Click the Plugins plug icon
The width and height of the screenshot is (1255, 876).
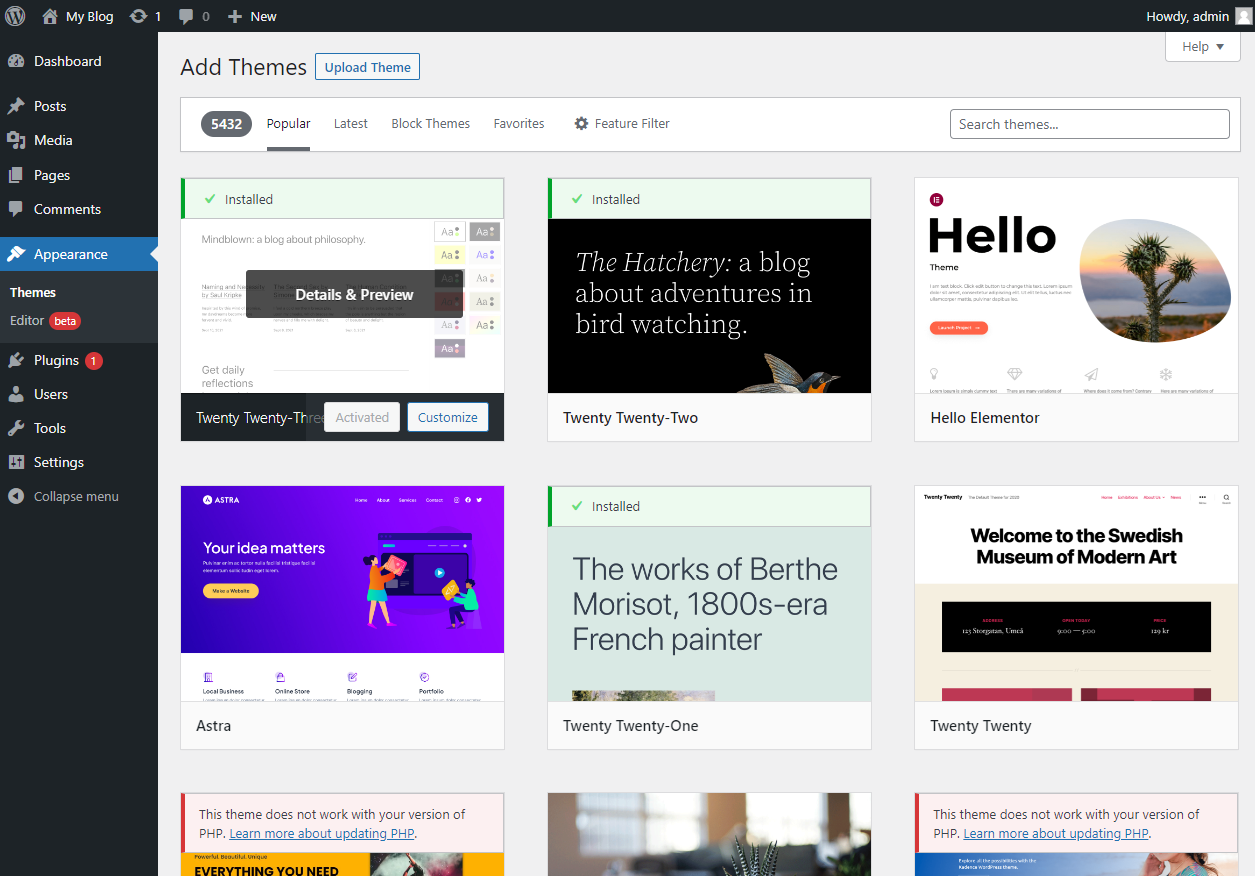click(16, 360)
